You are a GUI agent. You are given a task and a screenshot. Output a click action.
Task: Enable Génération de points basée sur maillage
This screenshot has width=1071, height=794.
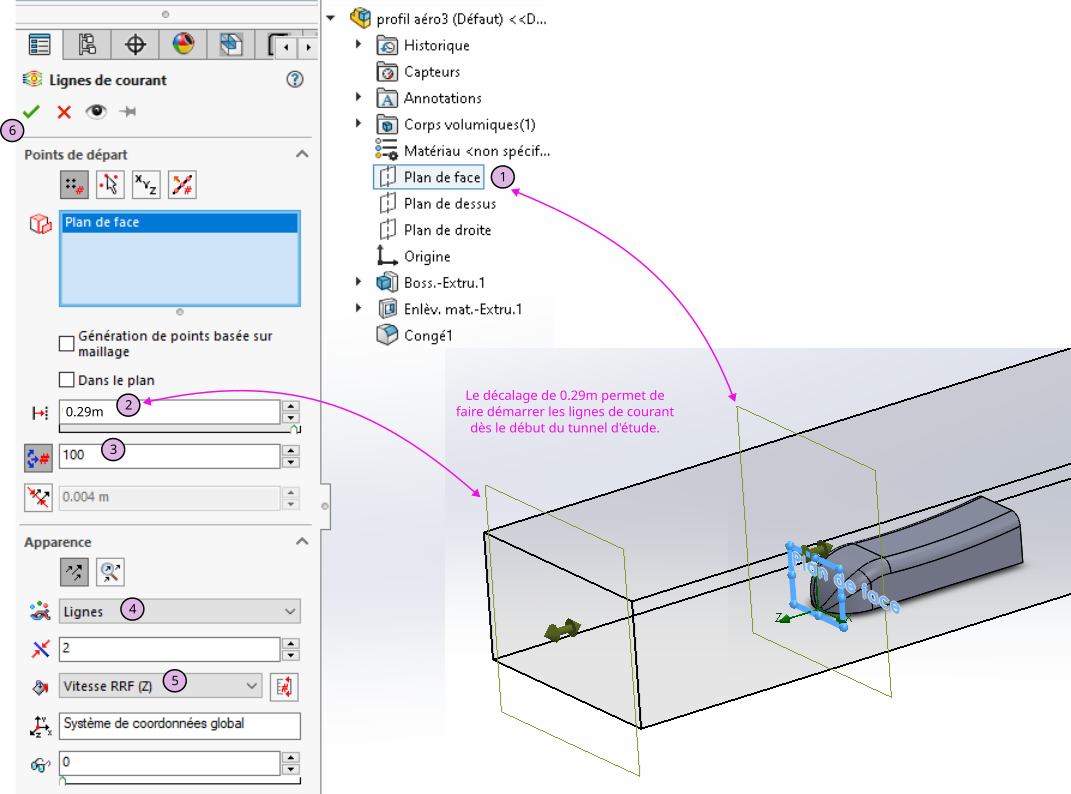[67, 344]
